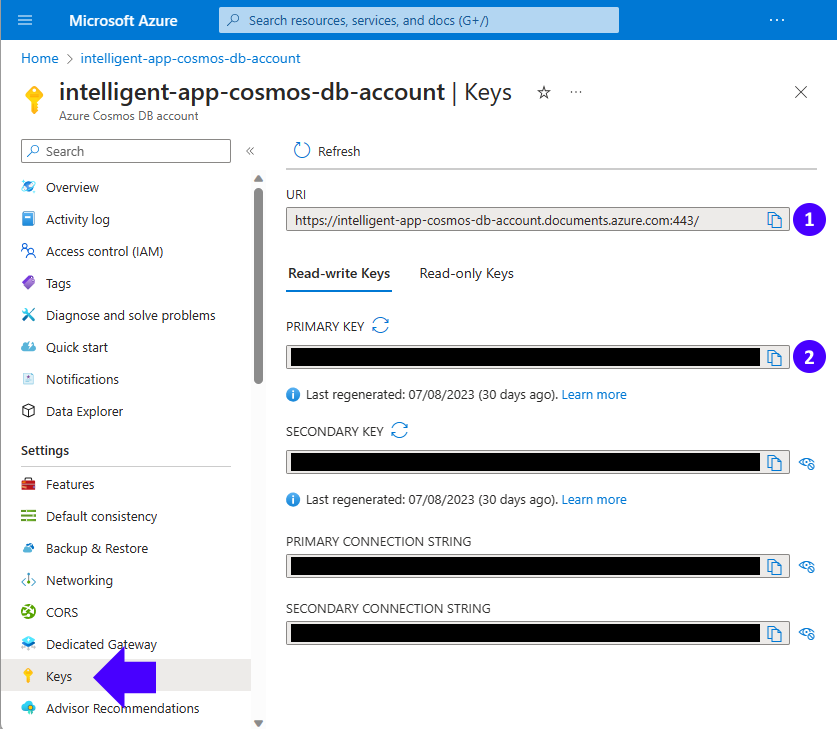
Task: Open more options ellipsis beside page title
Action: [x=575, y=92]
